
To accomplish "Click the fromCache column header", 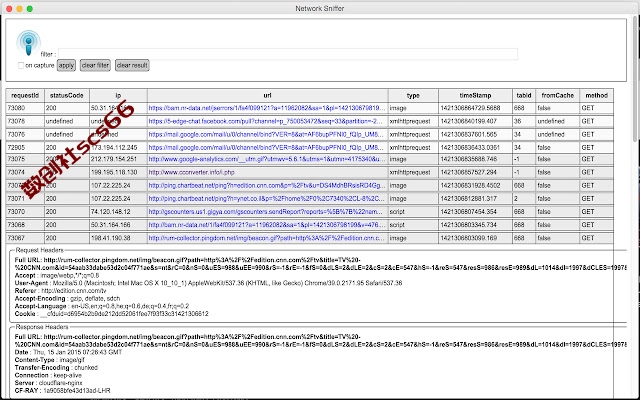I will 558,96.
